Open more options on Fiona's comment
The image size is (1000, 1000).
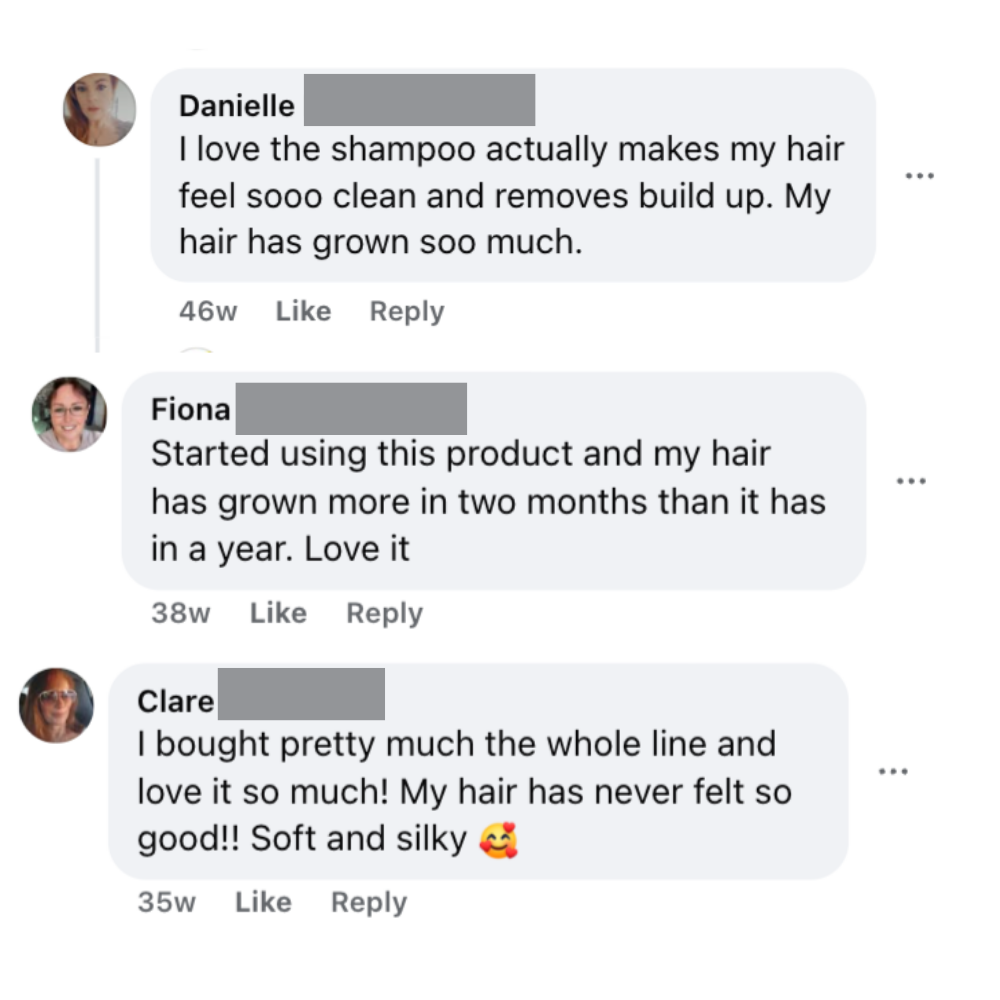tap(911, 481)
